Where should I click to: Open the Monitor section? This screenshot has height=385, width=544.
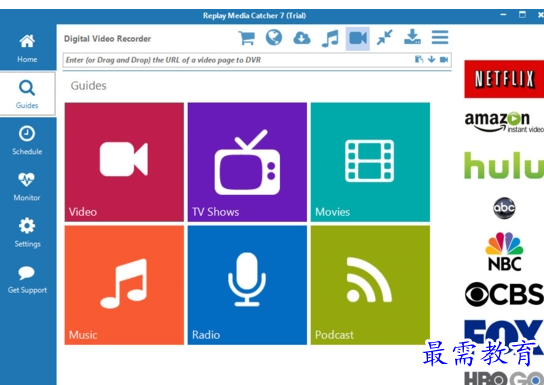click(x=27, y=186)
